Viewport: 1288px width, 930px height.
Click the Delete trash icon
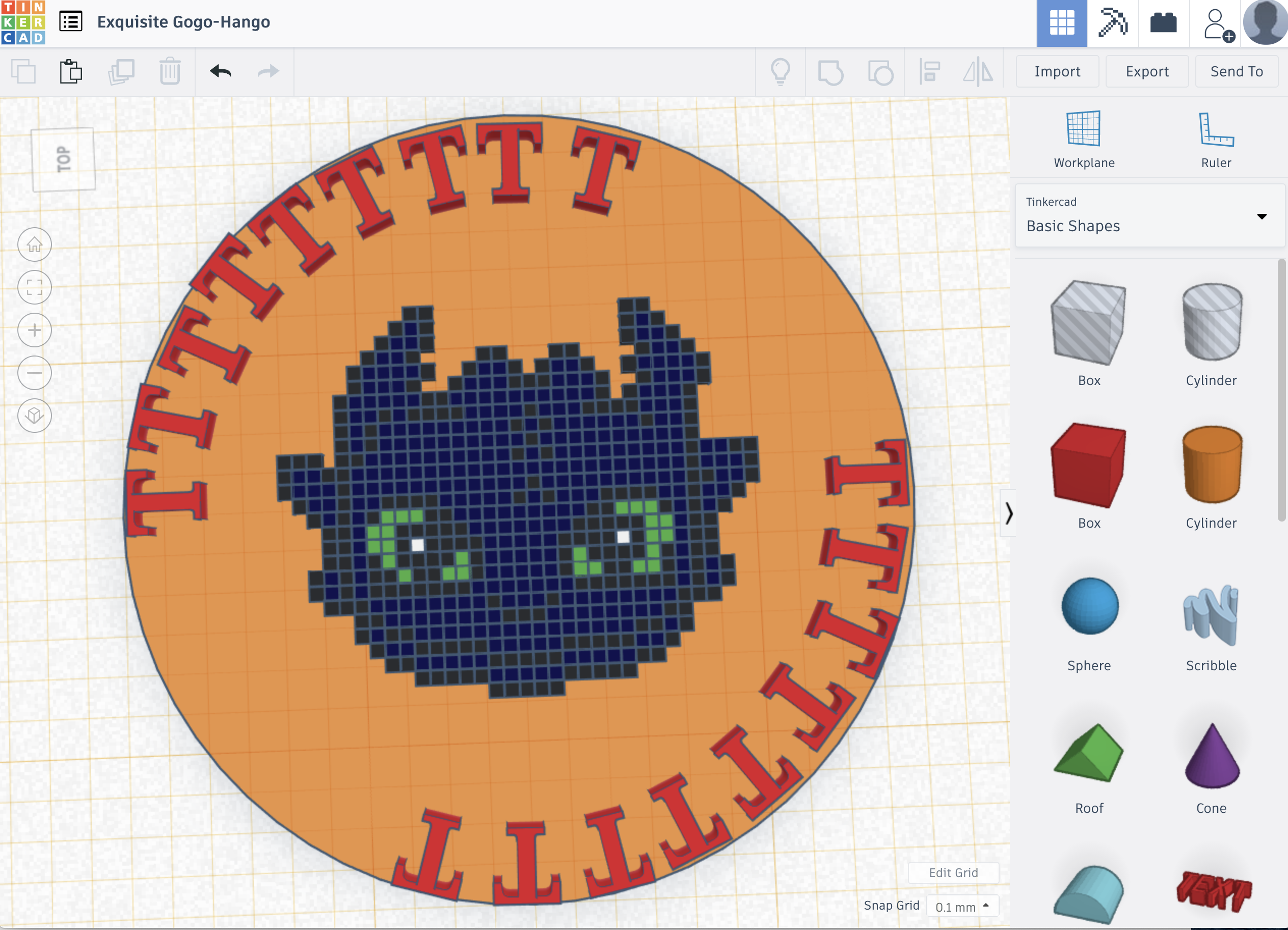(170, 71)
